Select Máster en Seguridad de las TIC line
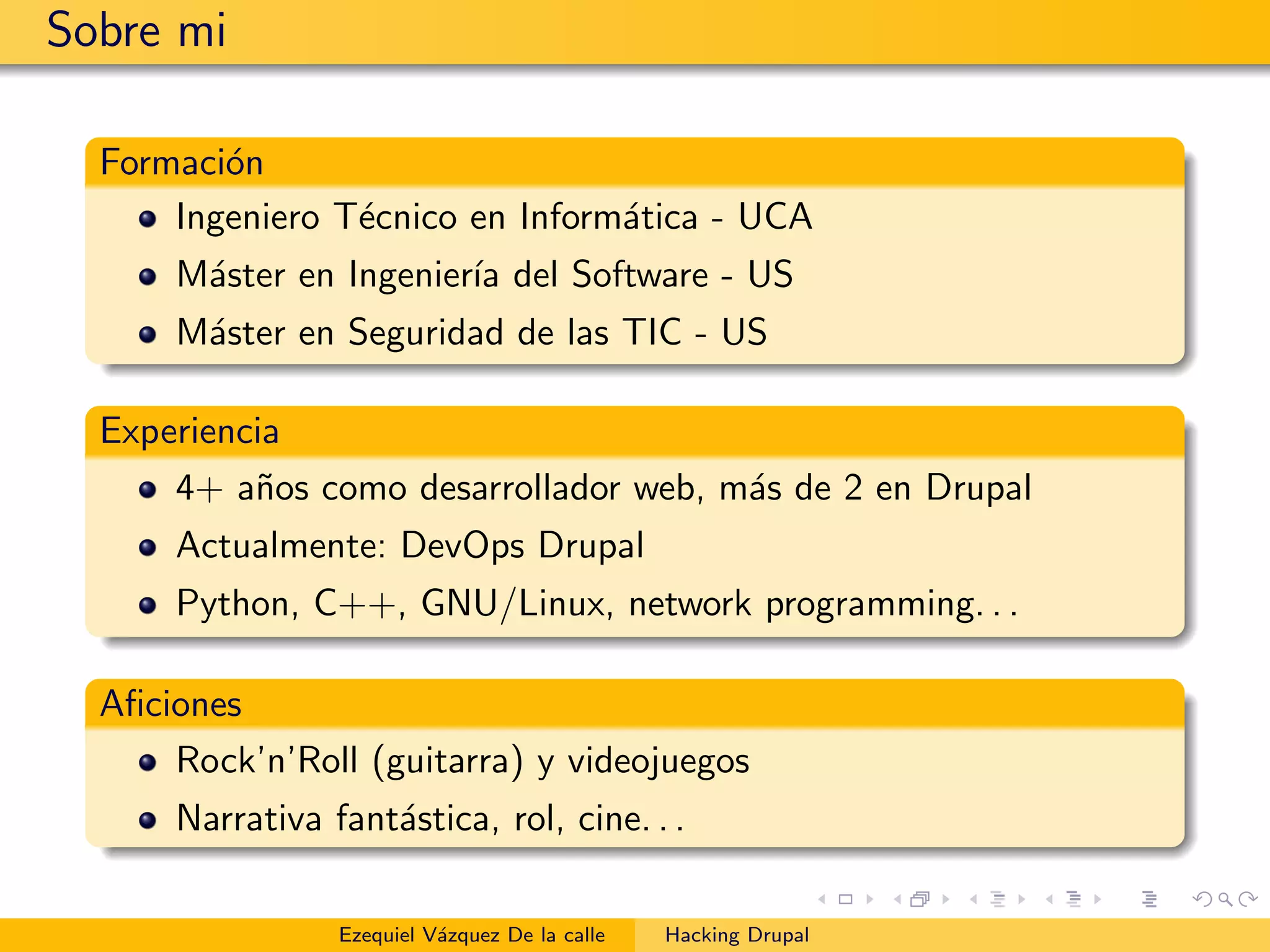Viewport: 1270px width, 952px height. [x=472, y=332]
